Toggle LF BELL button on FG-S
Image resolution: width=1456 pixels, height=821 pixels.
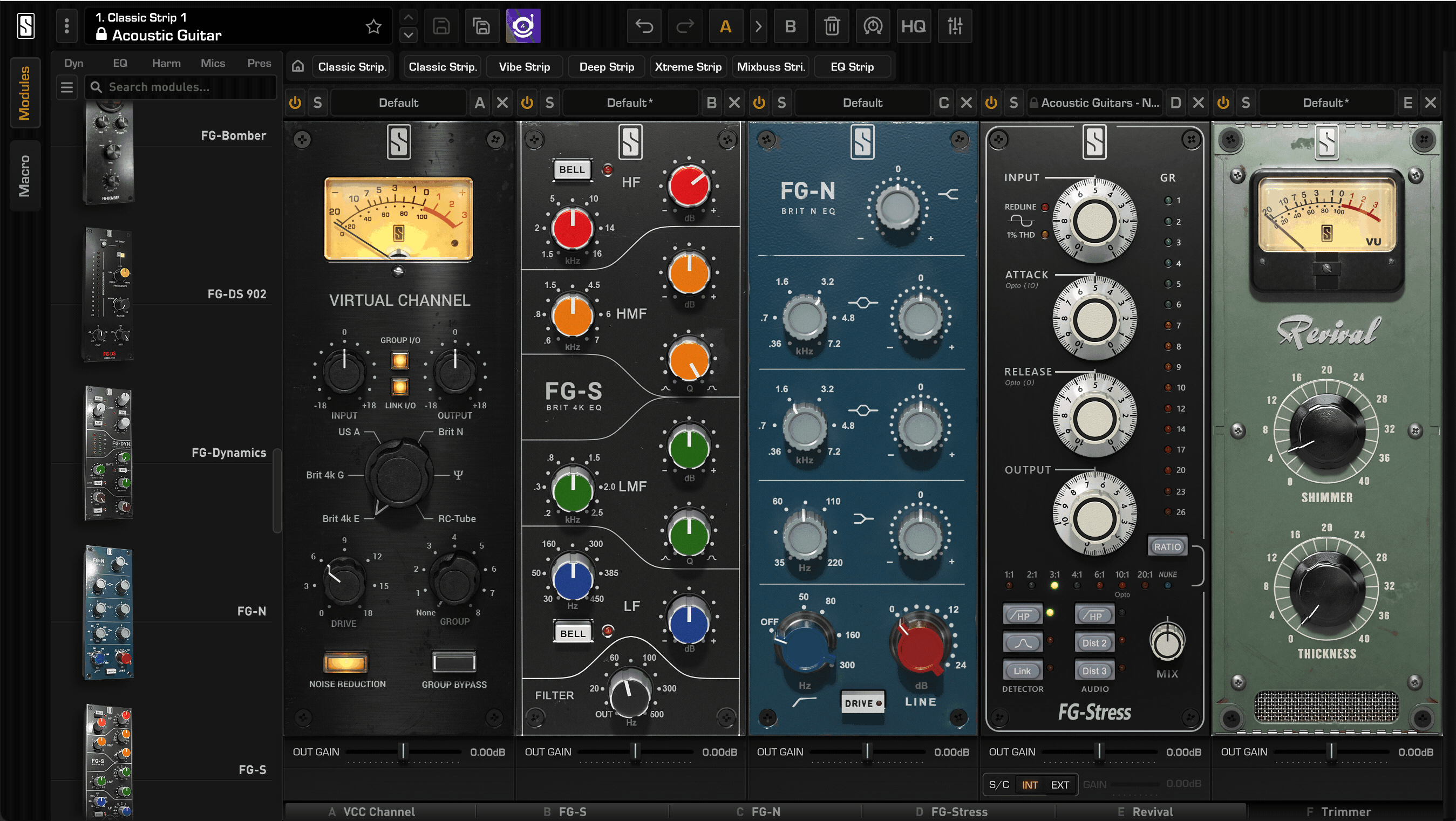pos(573,633)
